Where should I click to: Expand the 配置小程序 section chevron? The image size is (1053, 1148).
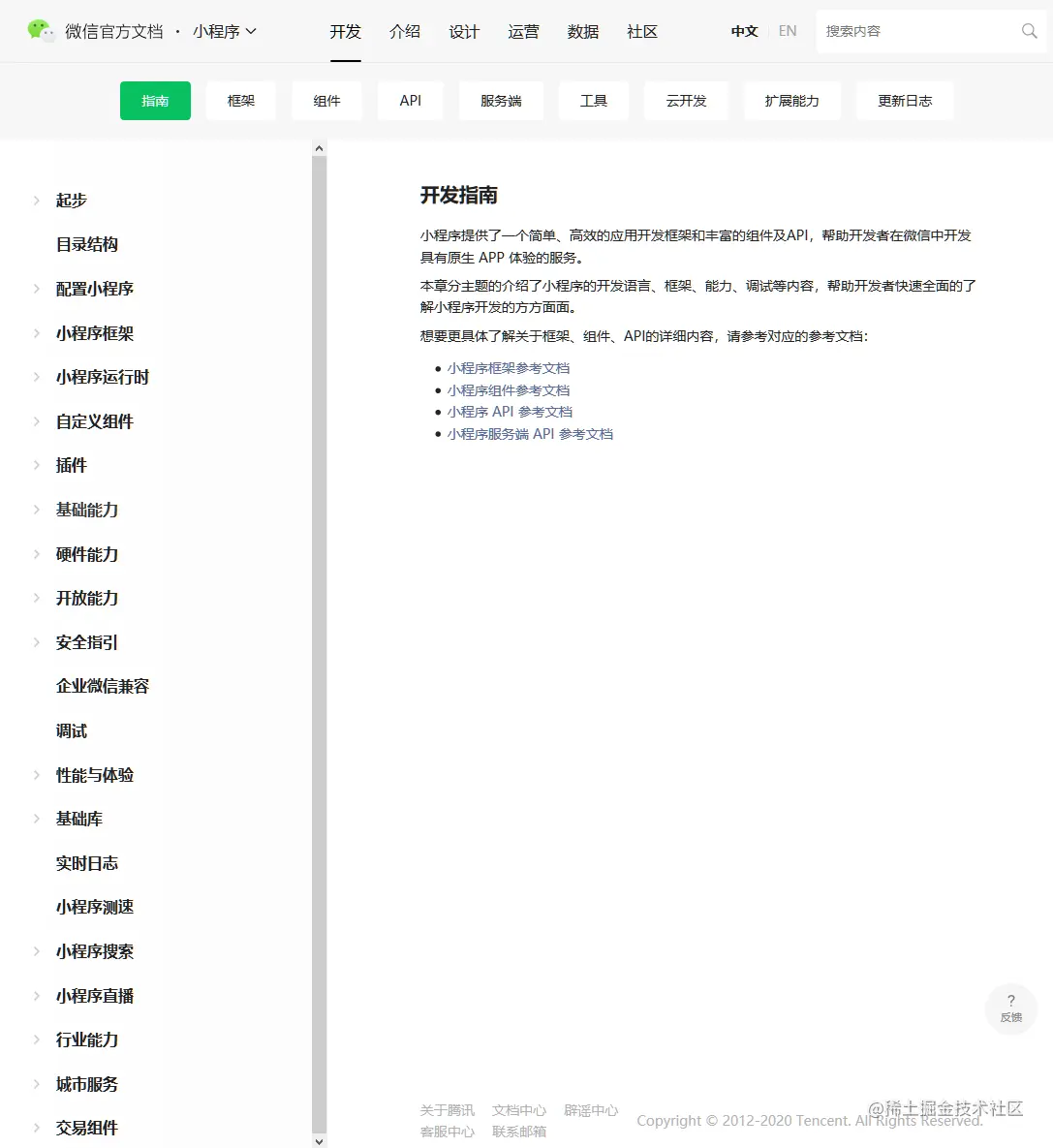37,289
